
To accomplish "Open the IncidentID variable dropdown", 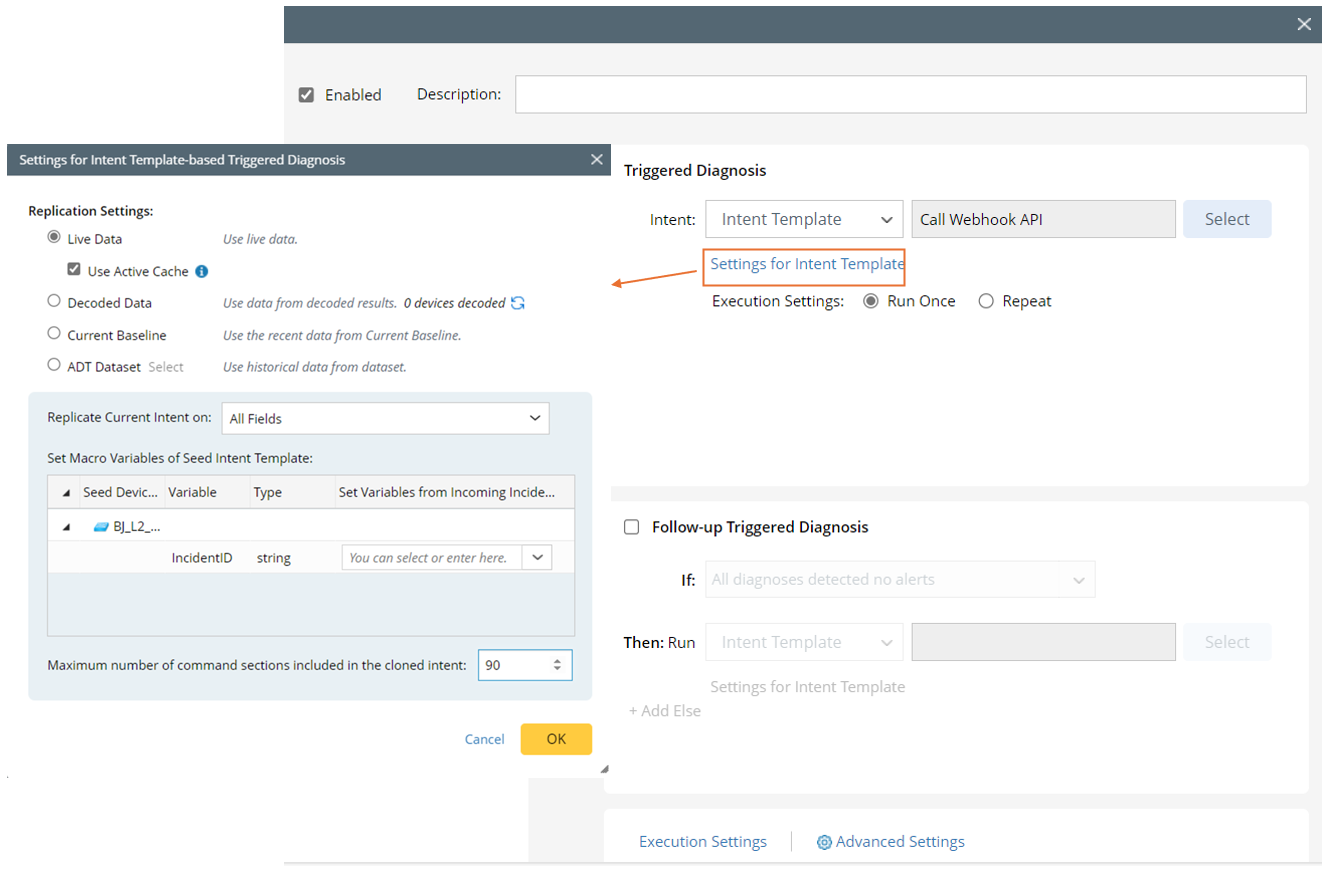I will point(538,557).
